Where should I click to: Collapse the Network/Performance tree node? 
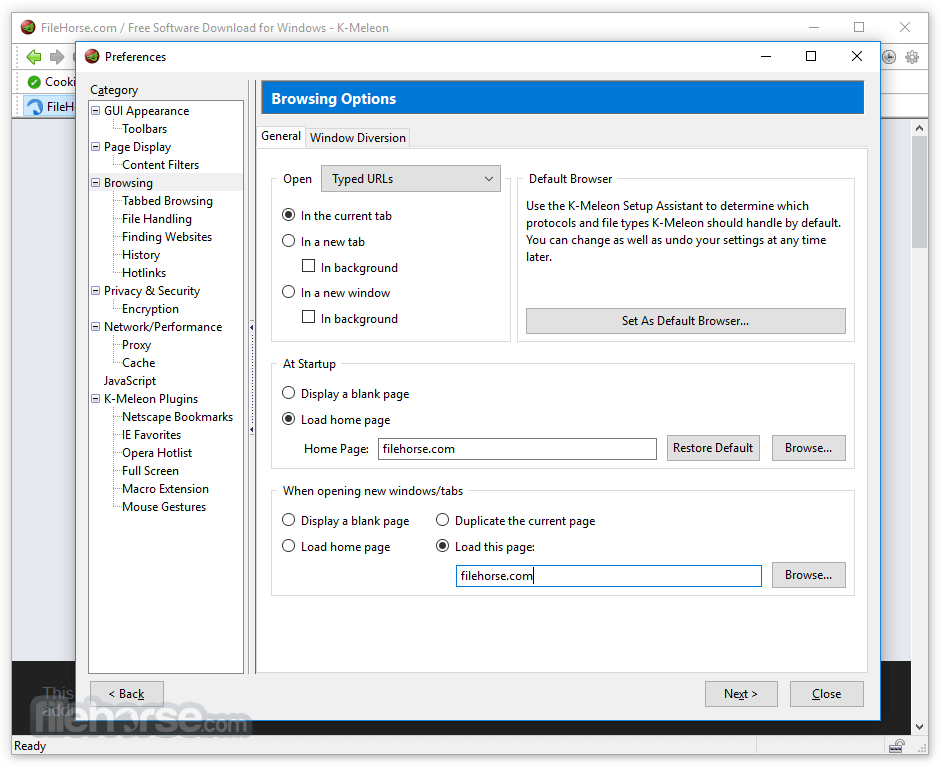(x=96, y=327)
